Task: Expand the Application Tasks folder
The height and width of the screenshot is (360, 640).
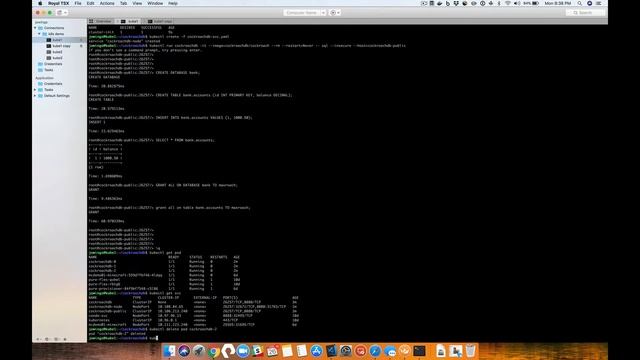Action: click(36, 89)
